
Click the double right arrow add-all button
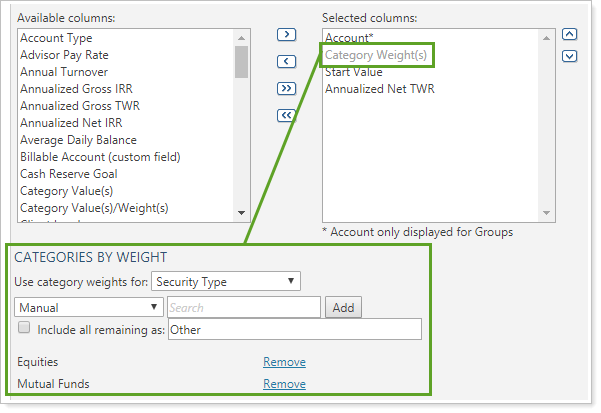pos(286,88)
